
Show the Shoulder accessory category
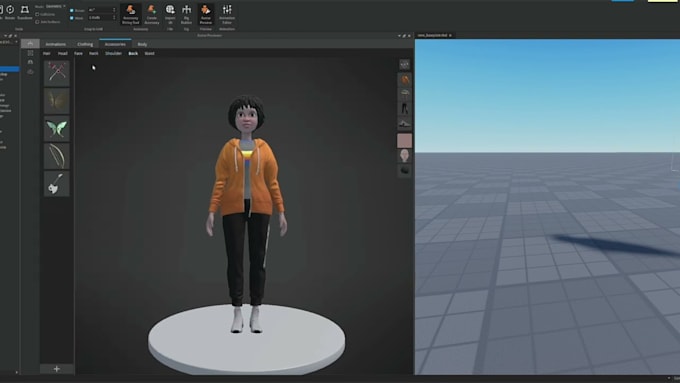coord(114,53)
